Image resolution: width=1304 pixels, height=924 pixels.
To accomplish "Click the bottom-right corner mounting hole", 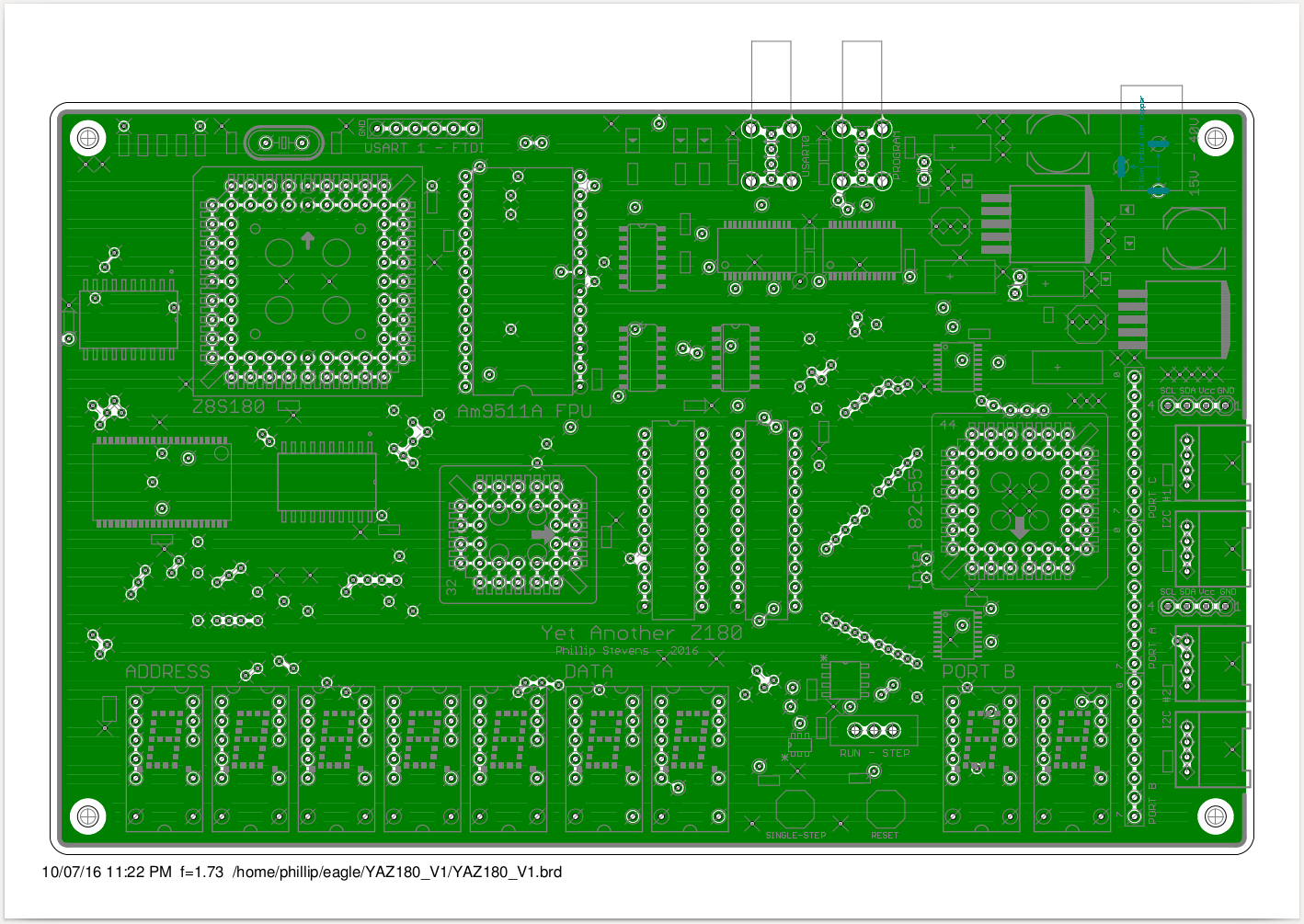I will point(1215,816).
